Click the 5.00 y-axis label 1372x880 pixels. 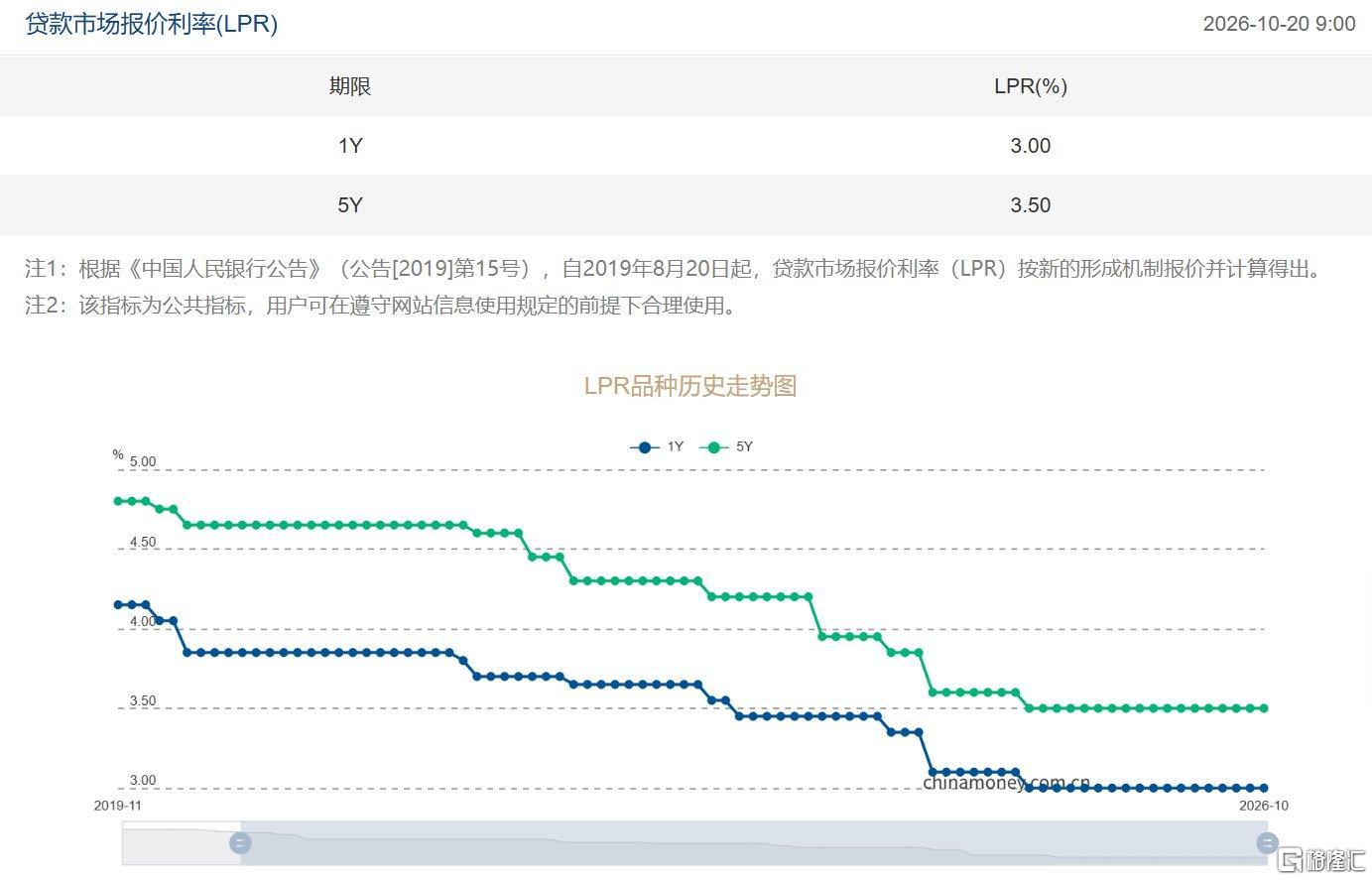pyautogui.click(x=143, y=462)
